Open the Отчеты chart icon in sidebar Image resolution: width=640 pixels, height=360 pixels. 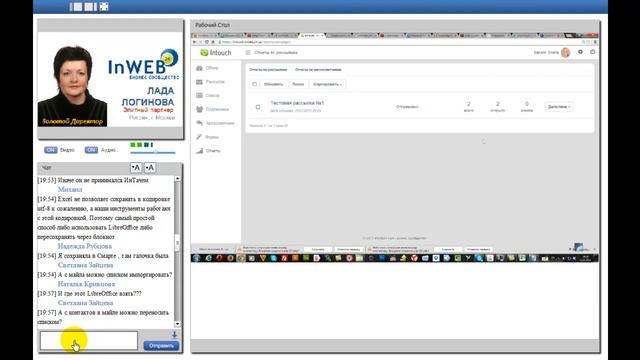point(199,151)
